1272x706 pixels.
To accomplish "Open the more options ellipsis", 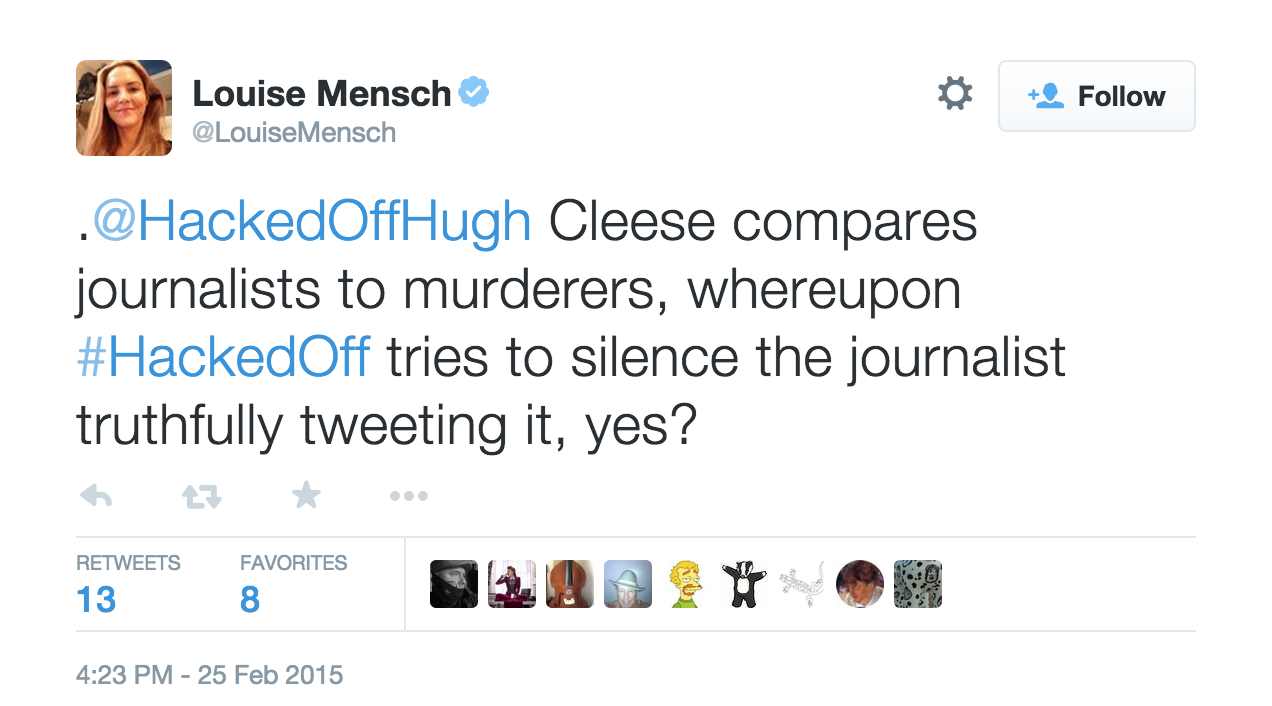I will (x=408, y=496).
